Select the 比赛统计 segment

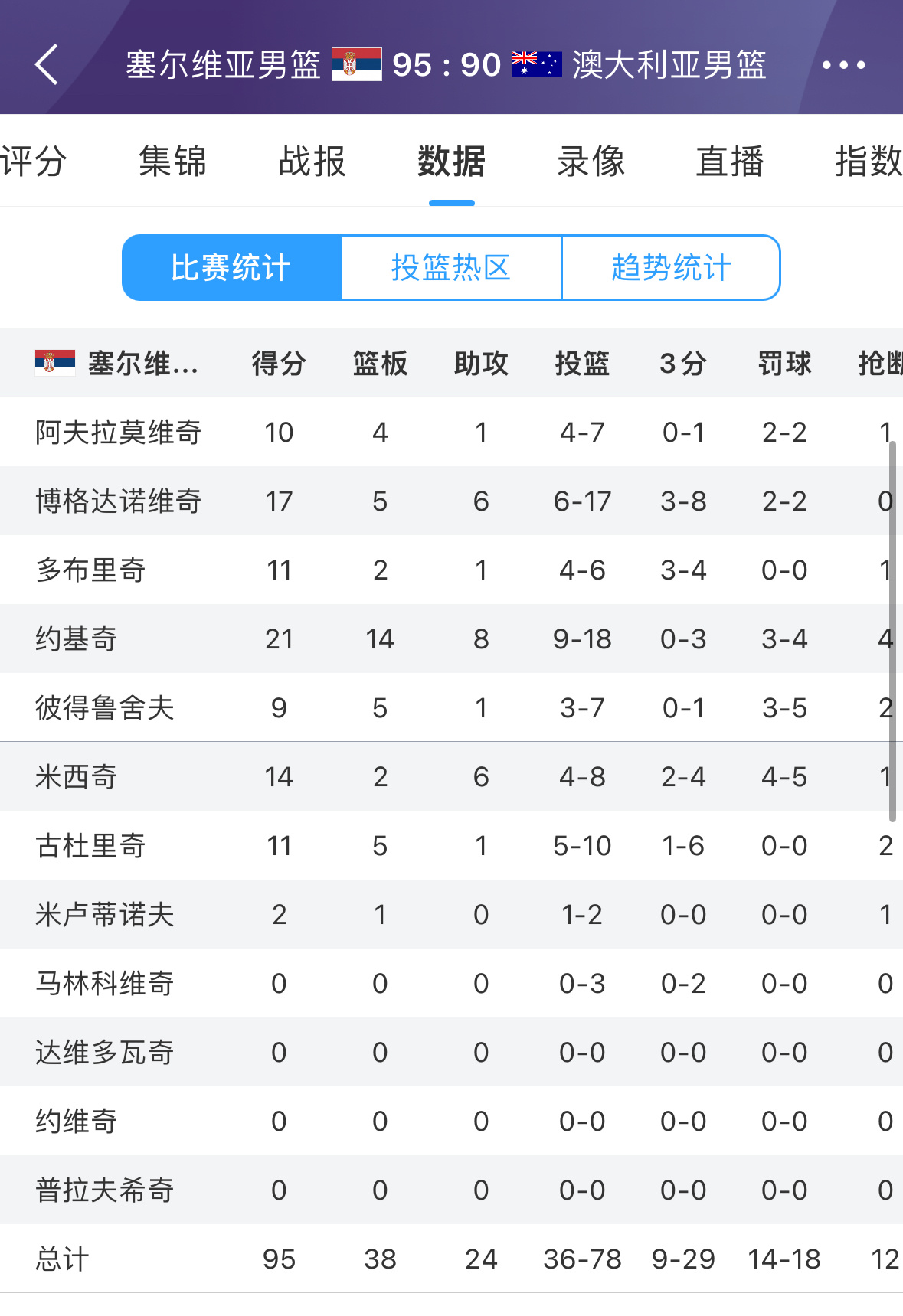pyautogui.click(x=231, y=268)
